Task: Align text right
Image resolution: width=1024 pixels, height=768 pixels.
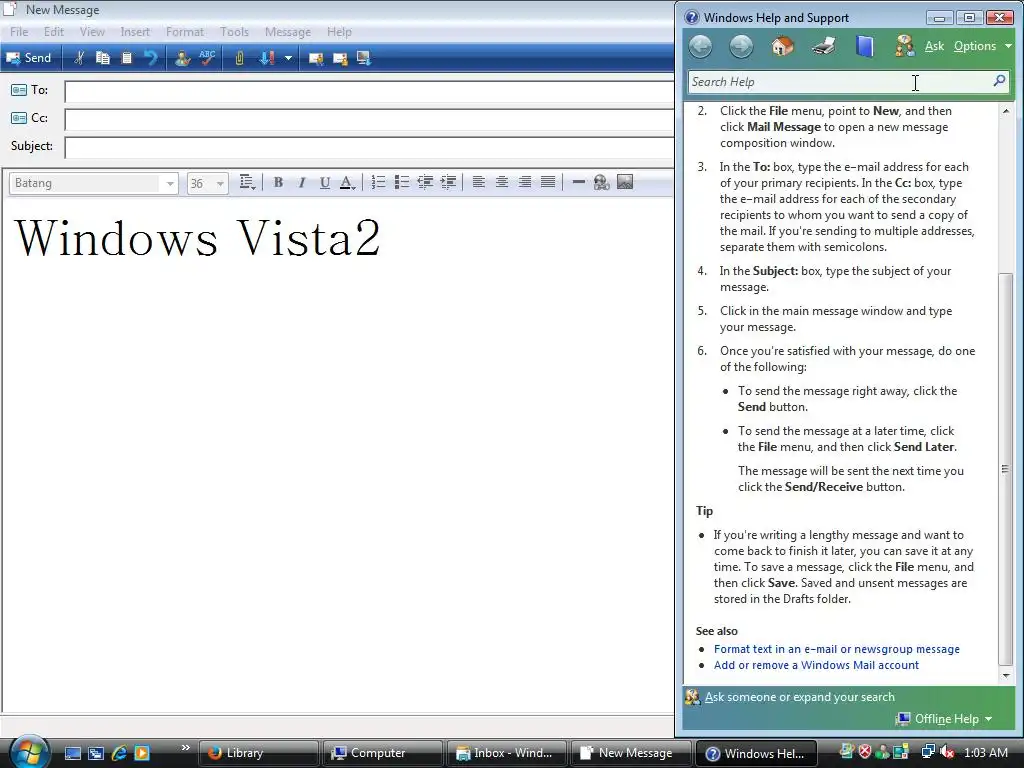Action: coord(525,182)
